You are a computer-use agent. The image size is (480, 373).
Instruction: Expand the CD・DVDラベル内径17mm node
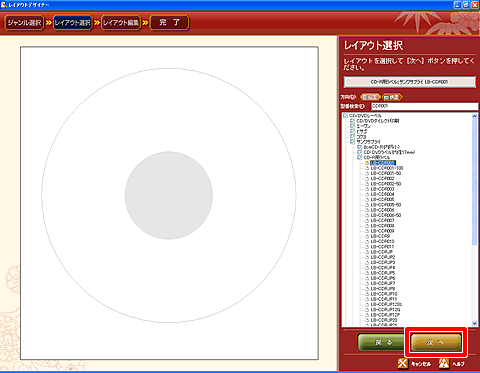pyautogui.click(x=359, y=152)
